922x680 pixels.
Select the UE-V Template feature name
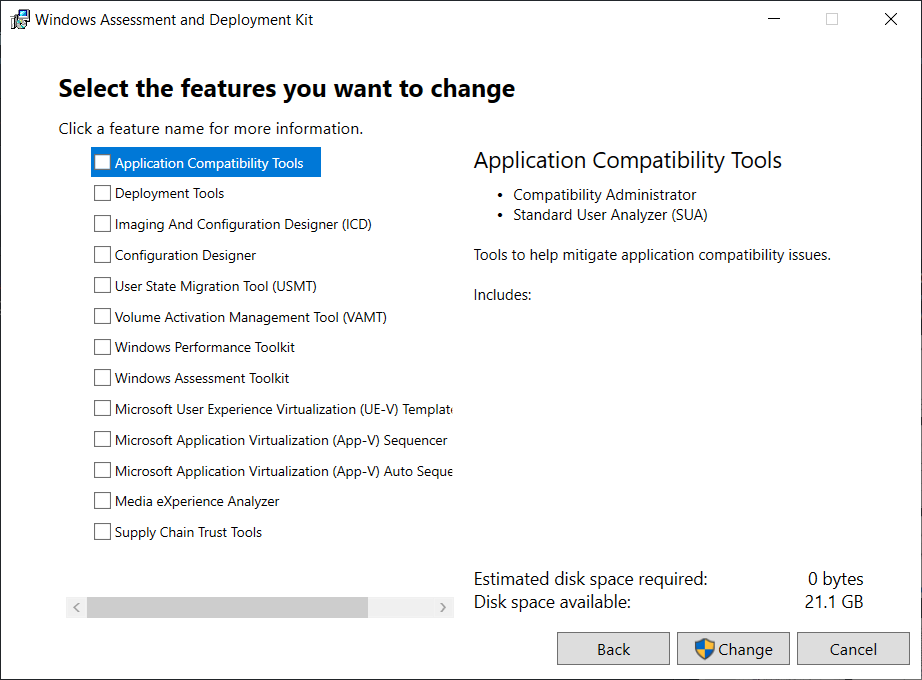click(x=283, y=409)
